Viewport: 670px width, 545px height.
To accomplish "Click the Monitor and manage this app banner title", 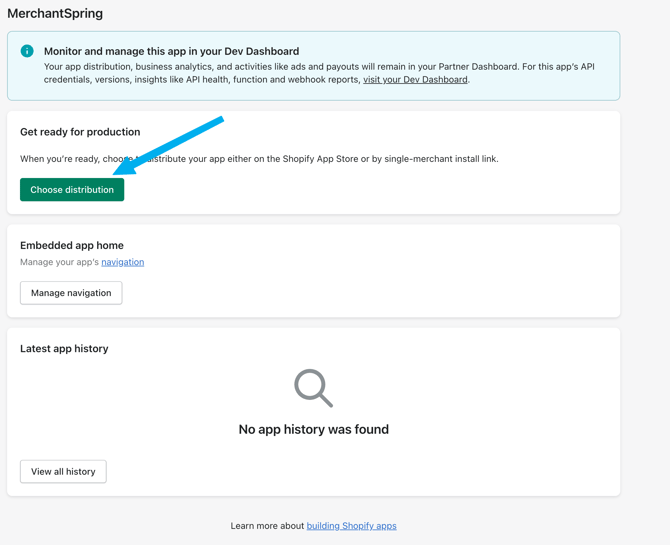I will (171, 51).
